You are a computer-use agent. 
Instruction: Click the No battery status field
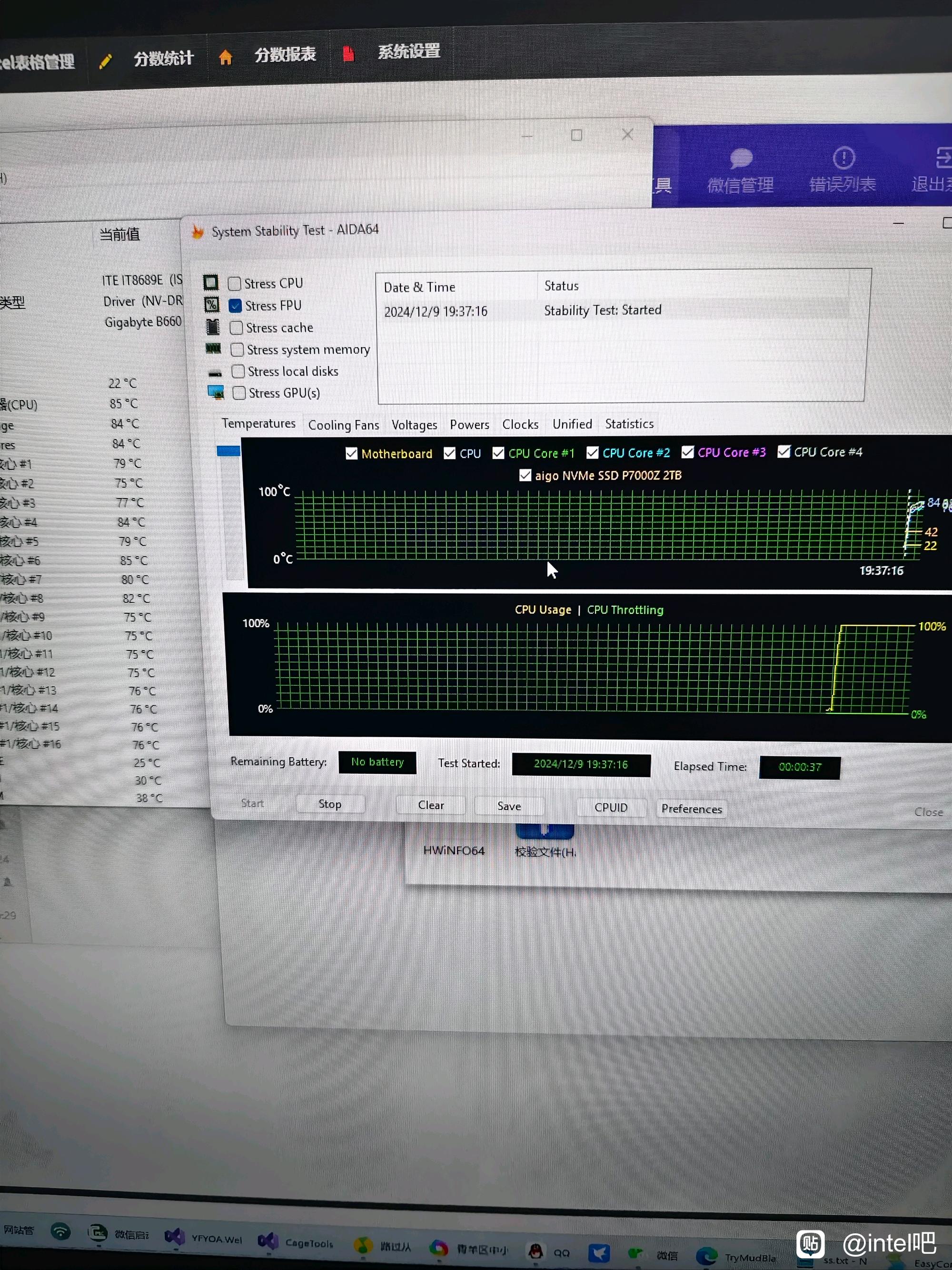377,762
